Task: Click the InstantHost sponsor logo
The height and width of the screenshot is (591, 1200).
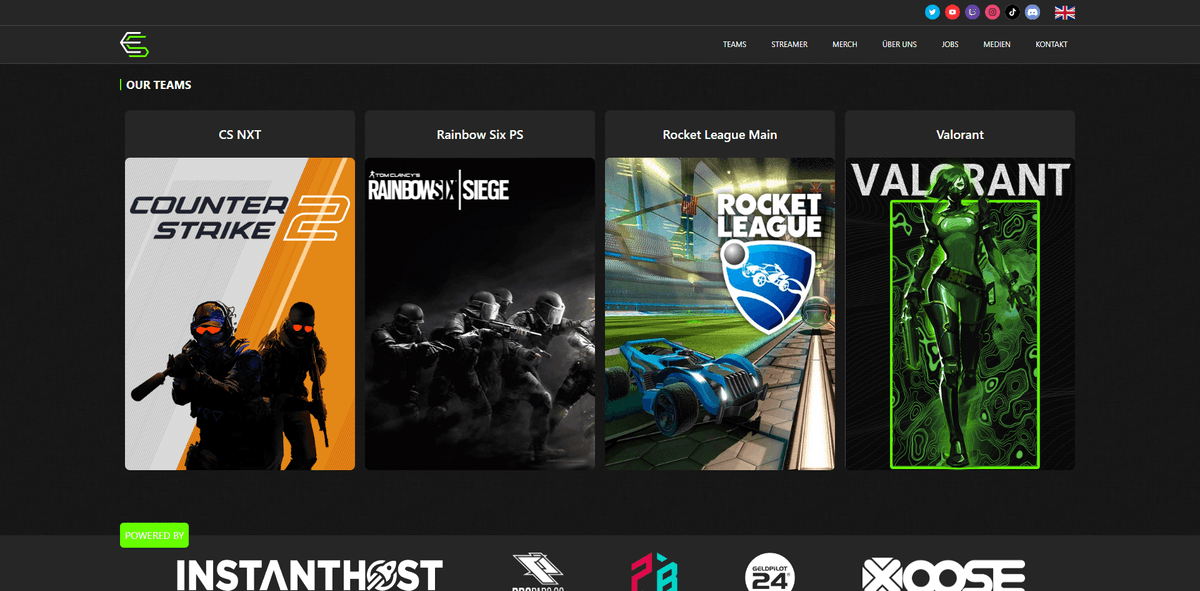Action: point(309,575)
